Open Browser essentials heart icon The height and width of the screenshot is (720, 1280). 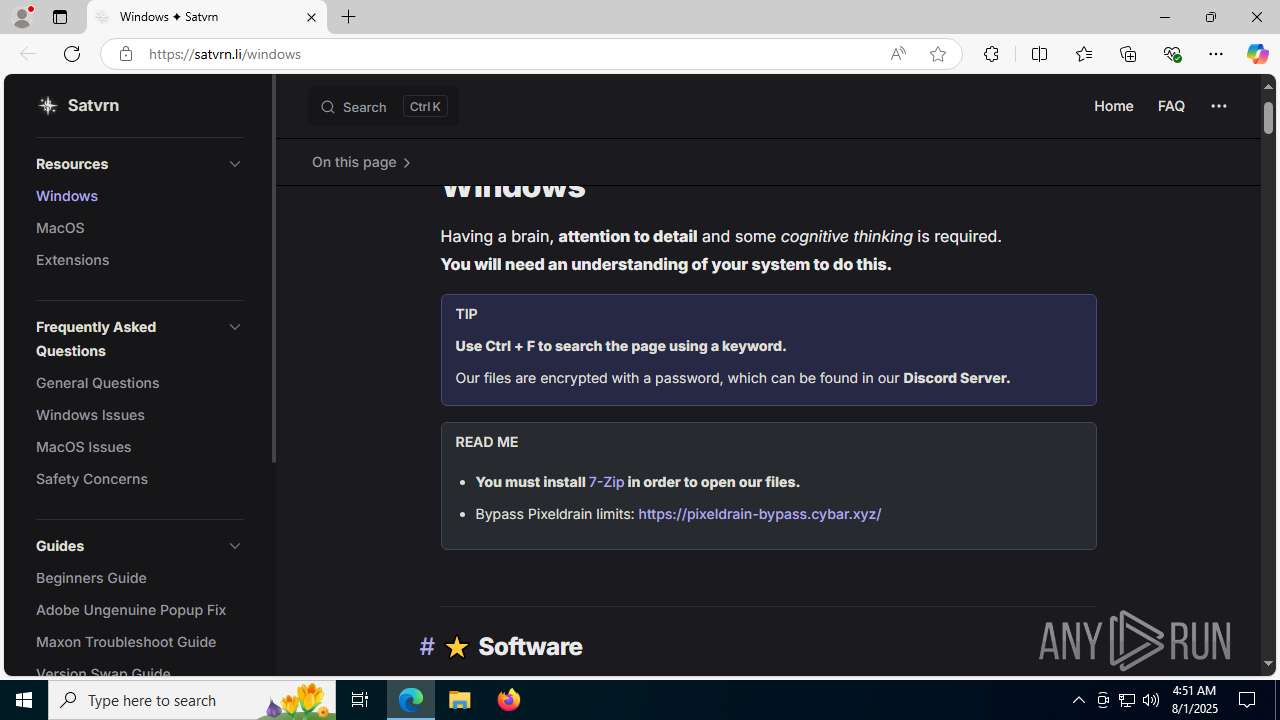(x=1172, y=54)
